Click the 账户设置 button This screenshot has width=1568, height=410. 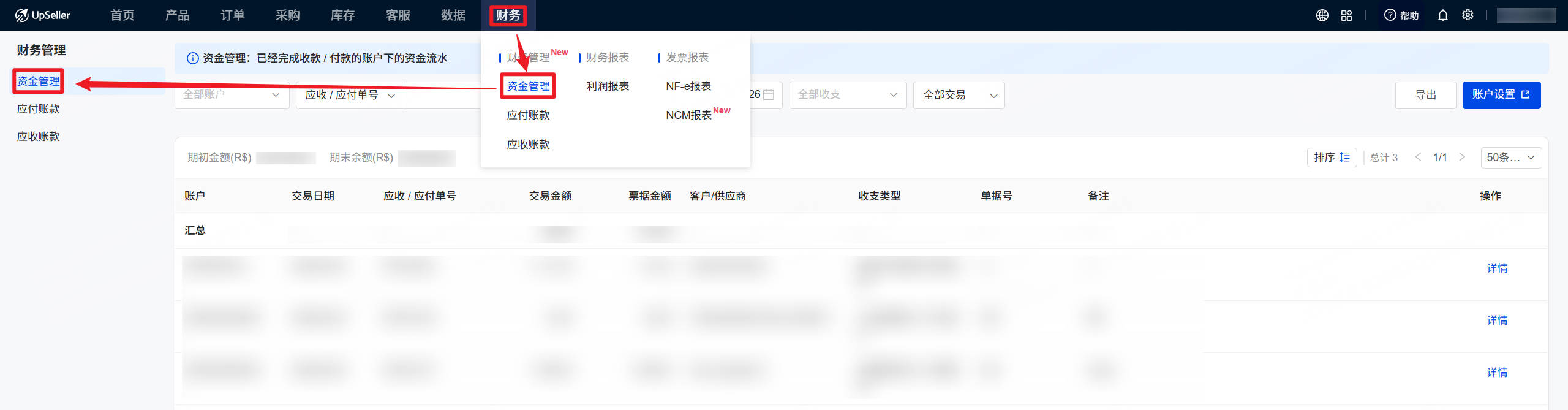tap(1501, 95)
